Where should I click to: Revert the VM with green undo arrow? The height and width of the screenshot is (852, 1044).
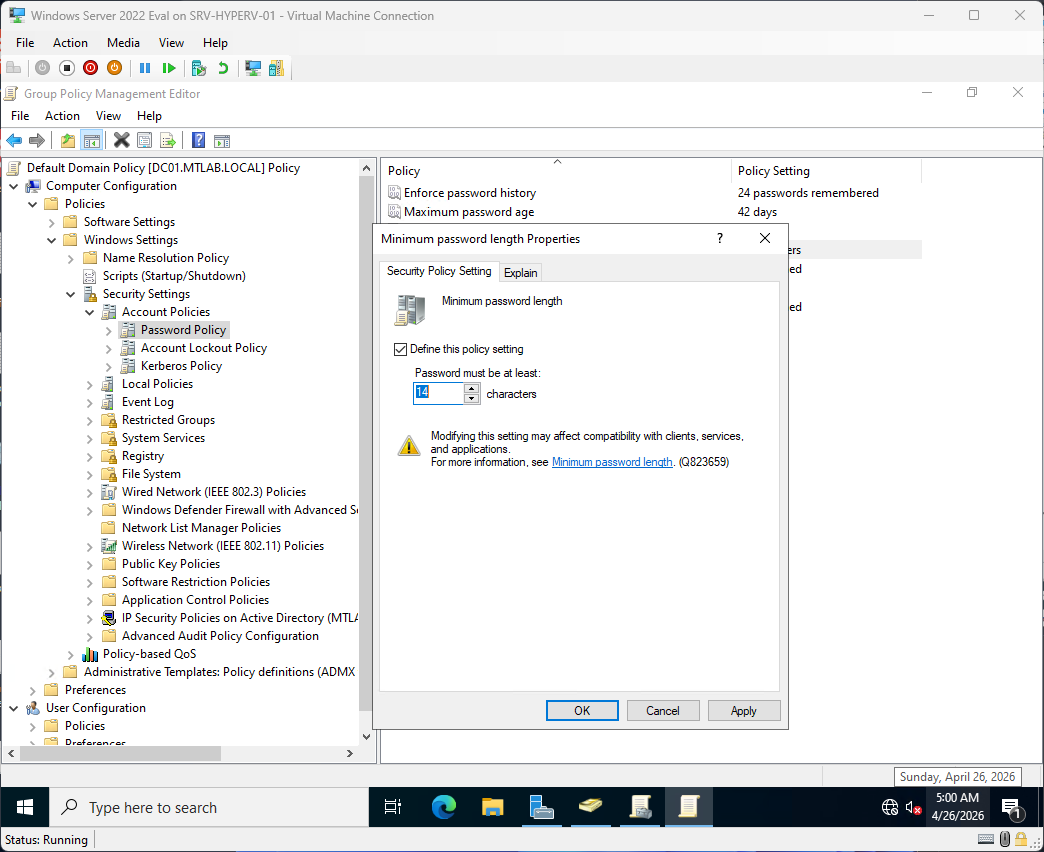pos(223,68)
